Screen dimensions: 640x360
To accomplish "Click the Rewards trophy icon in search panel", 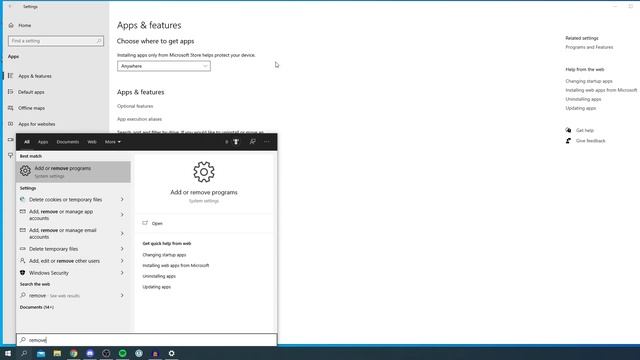I will 236,142.
